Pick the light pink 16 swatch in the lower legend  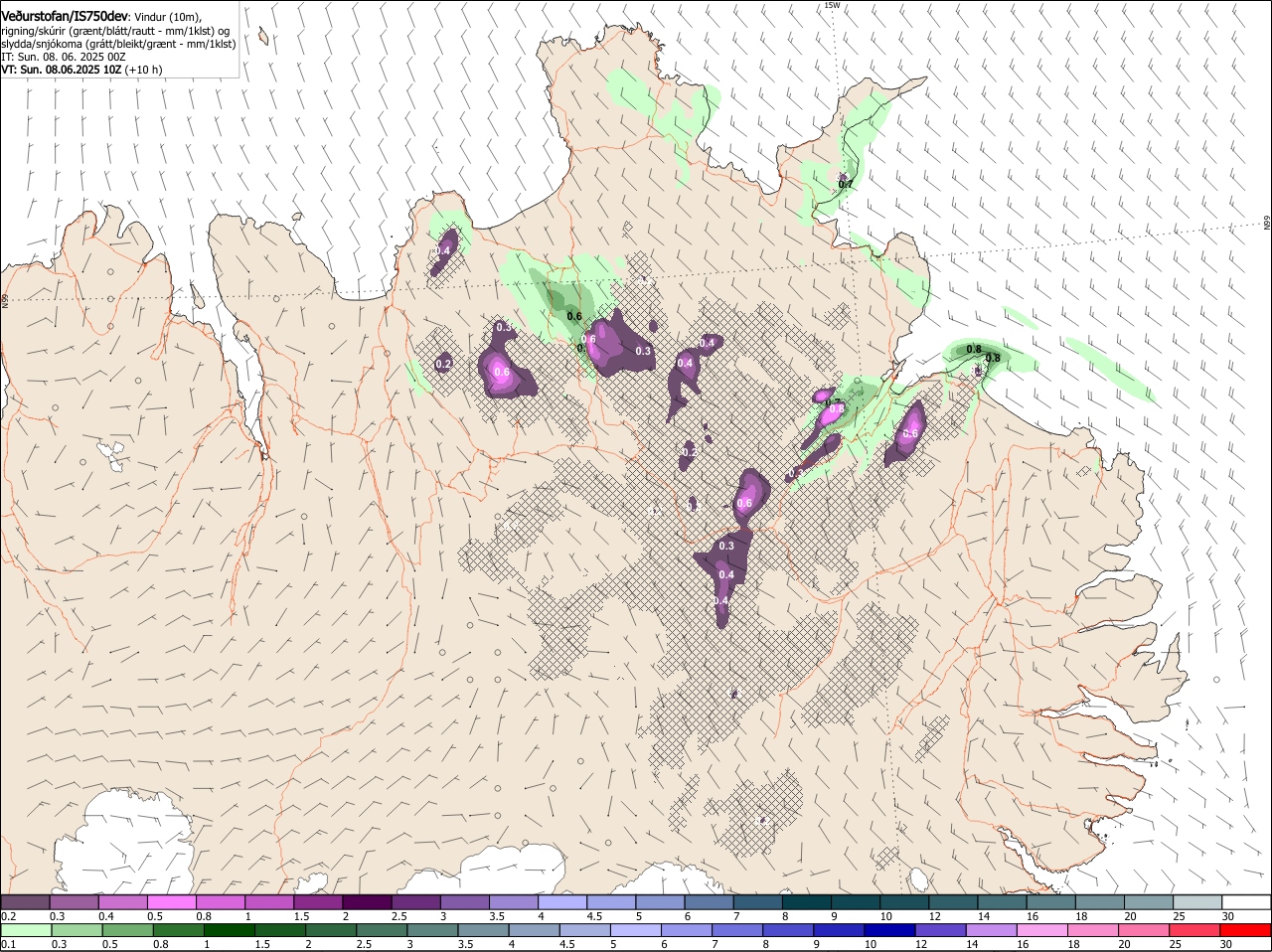point(1043,931)
